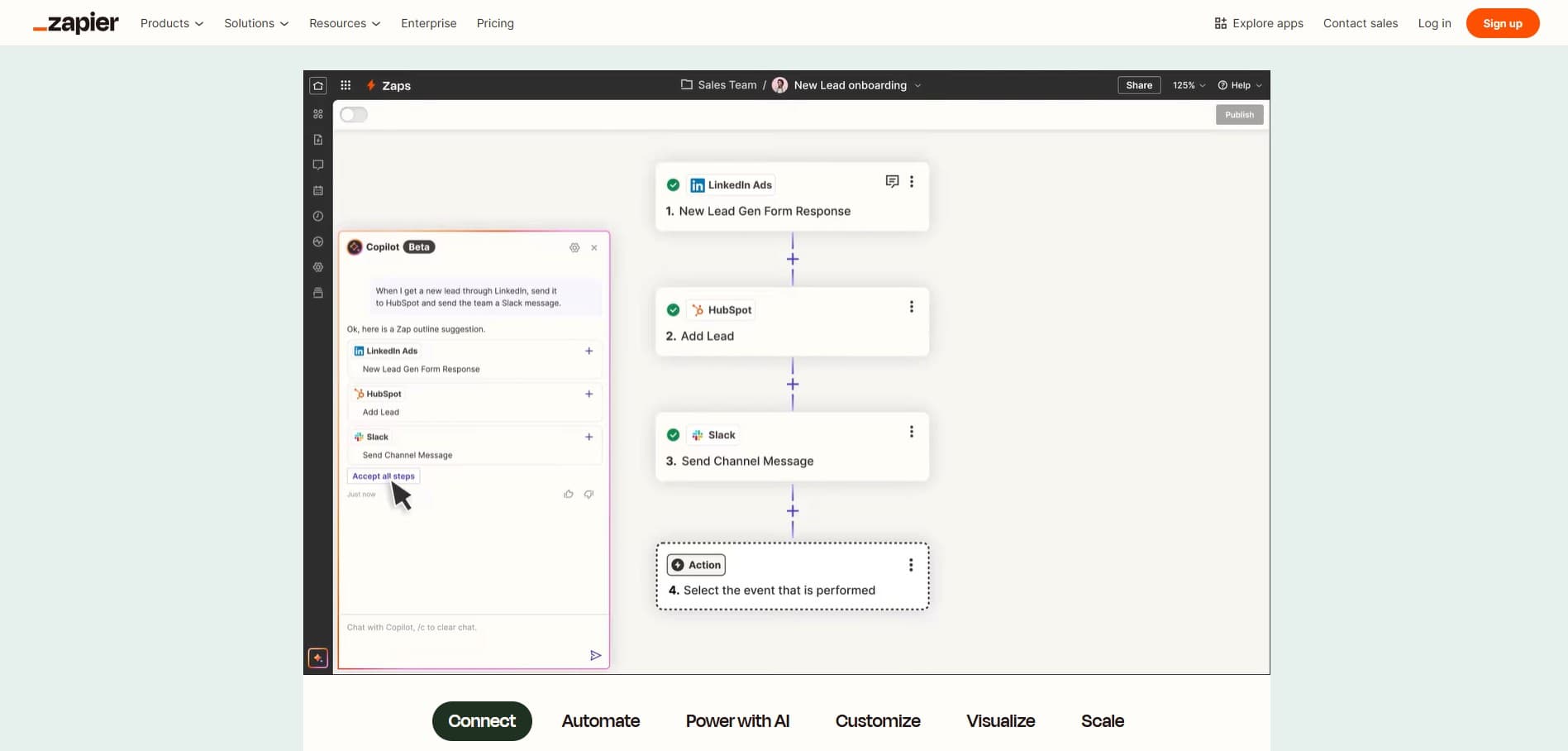
Task: Add LinkedIn Ads suggestion with plus icon
Action: [589, 351]
